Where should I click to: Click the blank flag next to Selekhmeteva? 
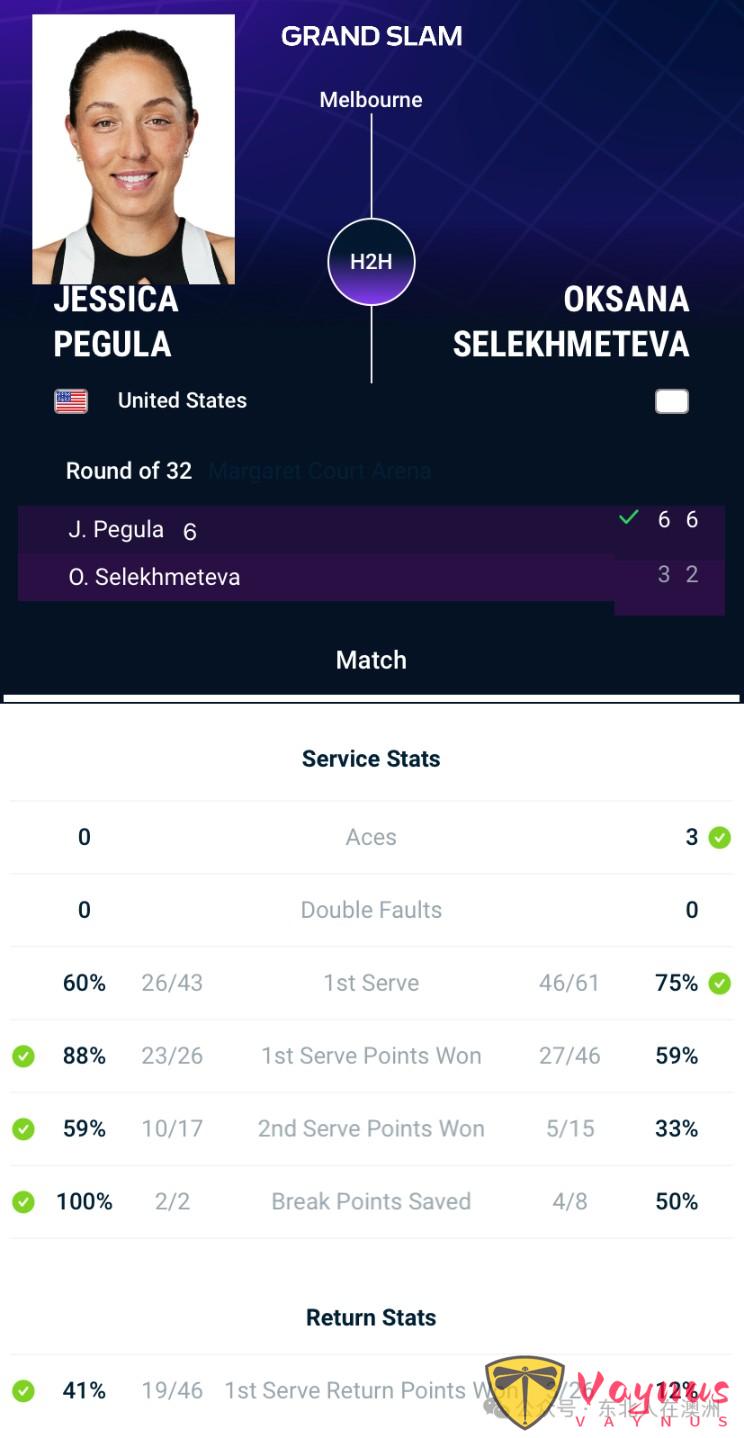click(x=672, y=401)
